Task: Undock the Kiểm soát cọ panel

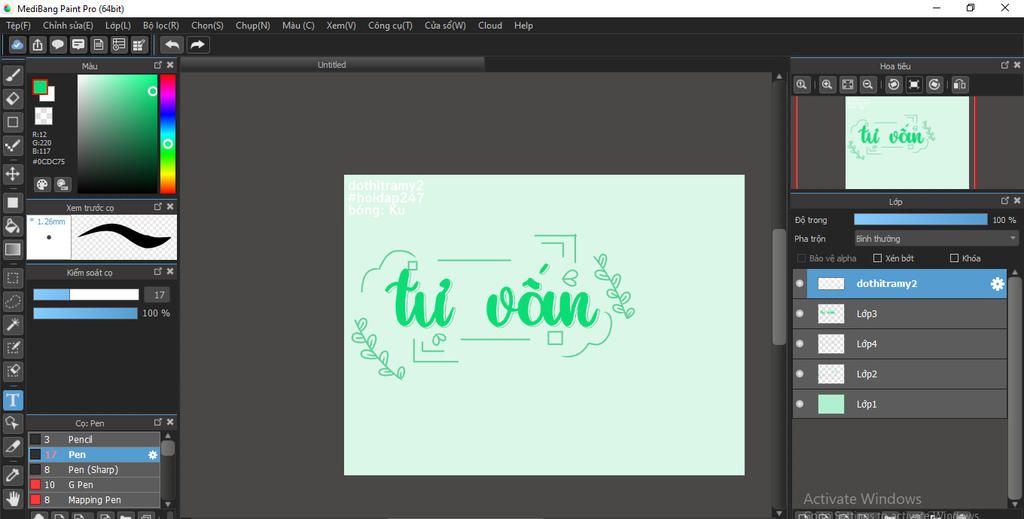Action: pos(158,271)
